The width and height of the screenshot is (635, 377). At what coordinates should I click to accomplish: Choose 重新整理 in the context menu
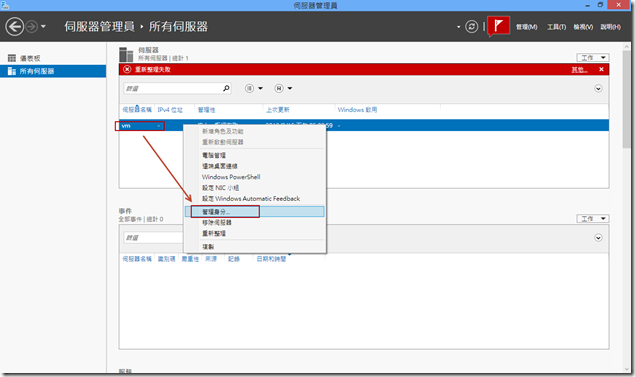(x=214, y=233)
